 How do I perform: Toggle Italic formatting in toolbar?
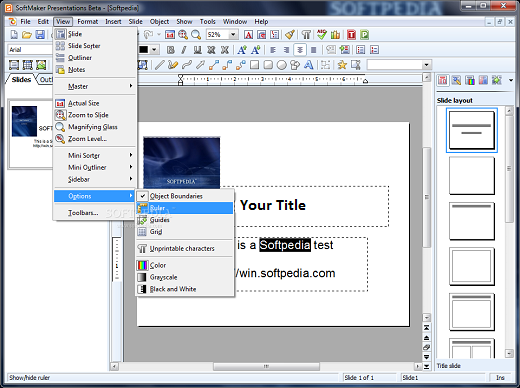184,50
